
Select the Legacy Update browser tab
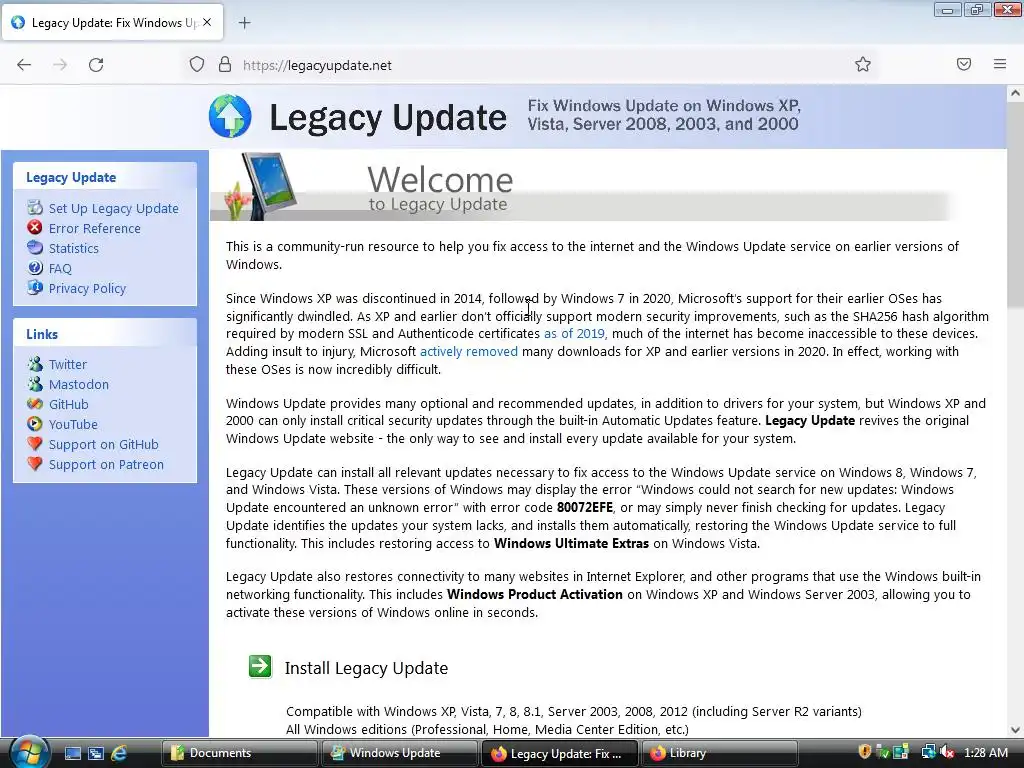coord(112,22)
